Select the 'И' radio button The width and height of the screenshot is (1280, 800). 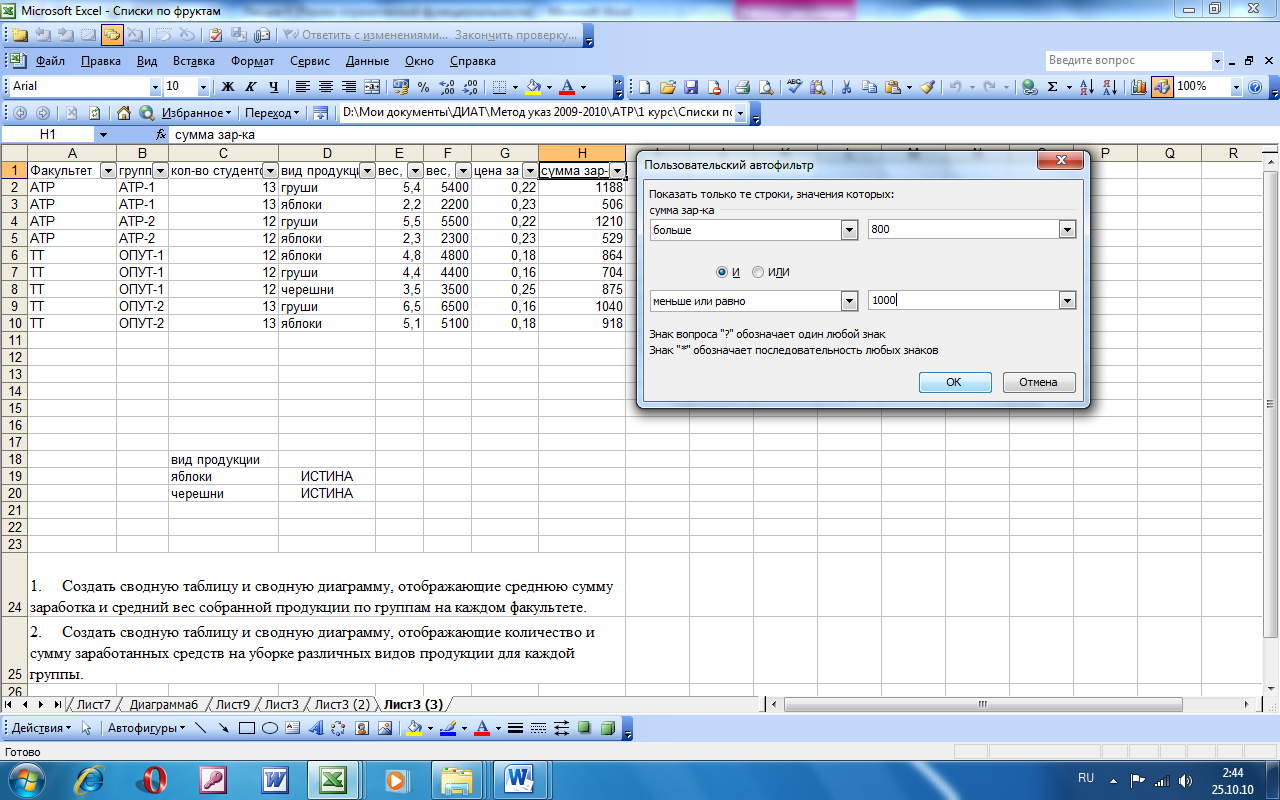[722, 272]
